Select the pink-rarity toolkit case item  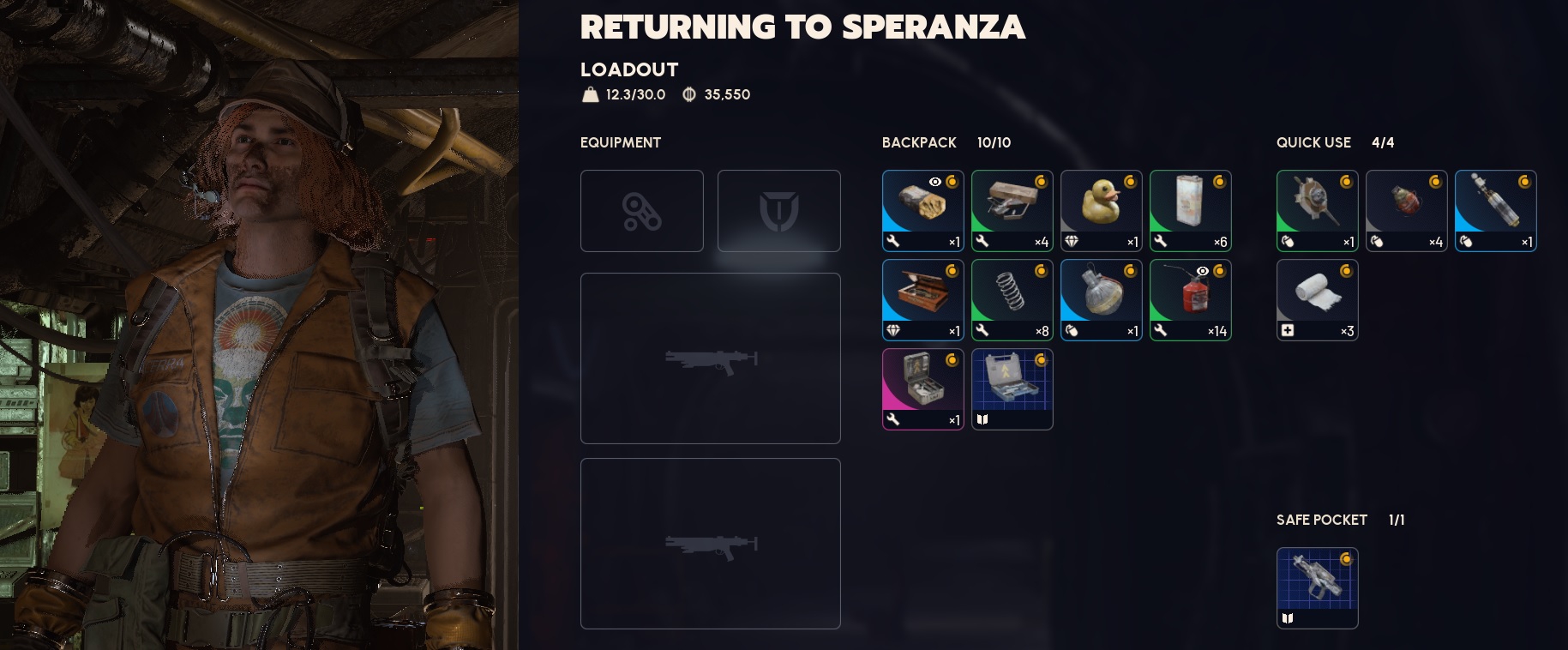point(922,389)
